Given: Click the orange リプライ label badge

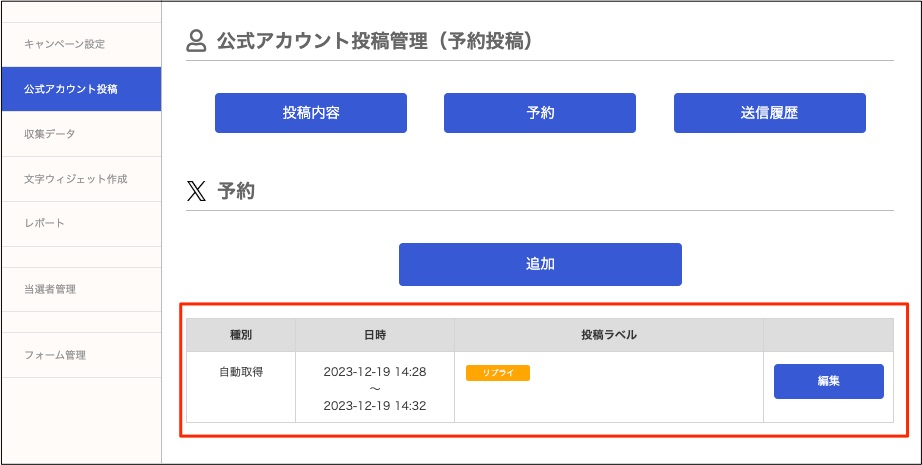Looking at the screenshot, I should tap(497, 373).
